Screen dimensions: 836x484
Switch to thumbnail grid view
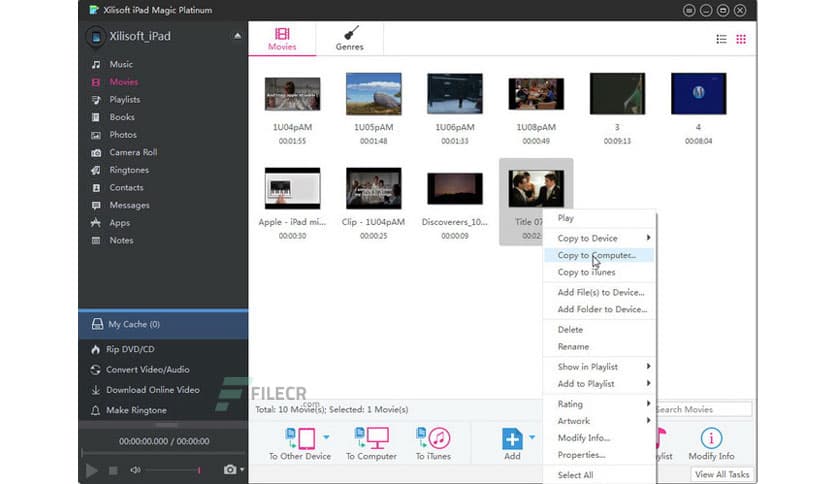[x=741, y=39]
